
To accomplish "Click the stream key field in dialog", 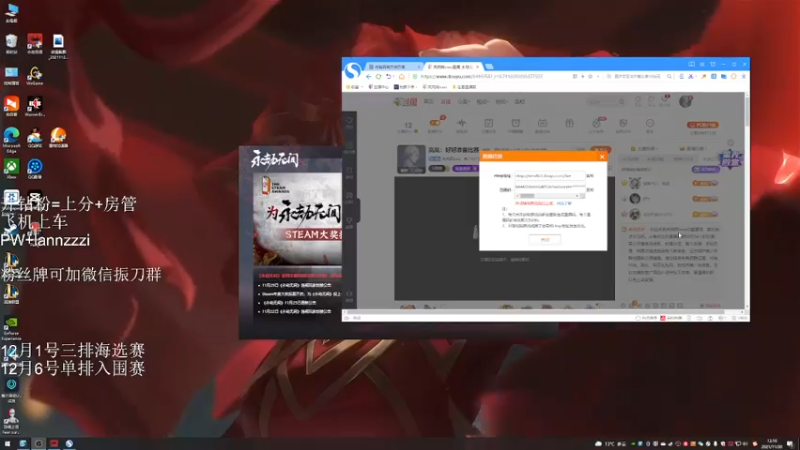I will [x=549, y=187].
